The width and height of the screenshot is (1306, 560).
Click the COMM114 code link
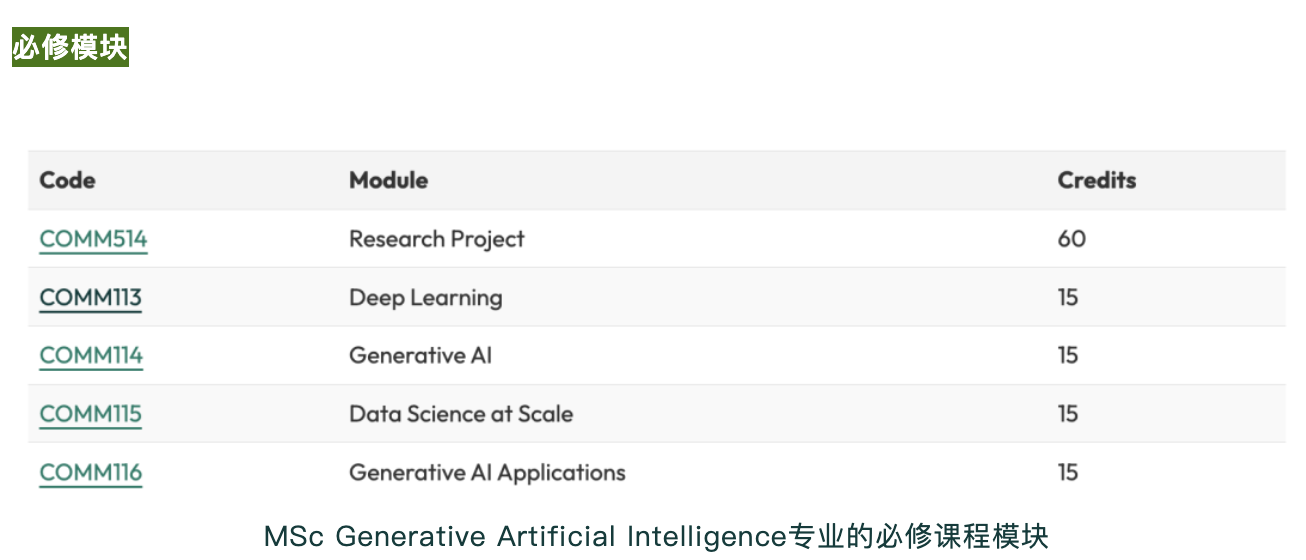pos(91,355)
